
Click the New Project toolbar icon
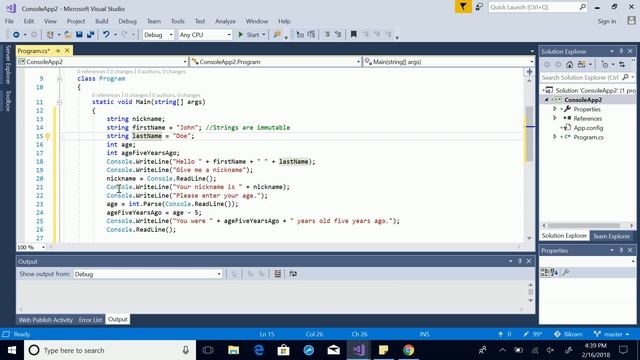[x=50, y=35]
